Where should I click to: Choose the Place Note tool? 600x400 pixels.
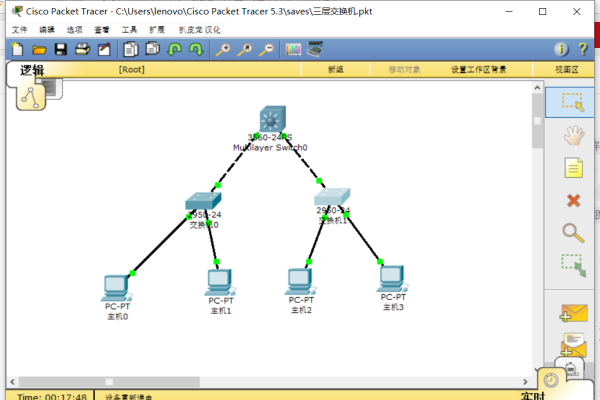[x=574, y=168]
